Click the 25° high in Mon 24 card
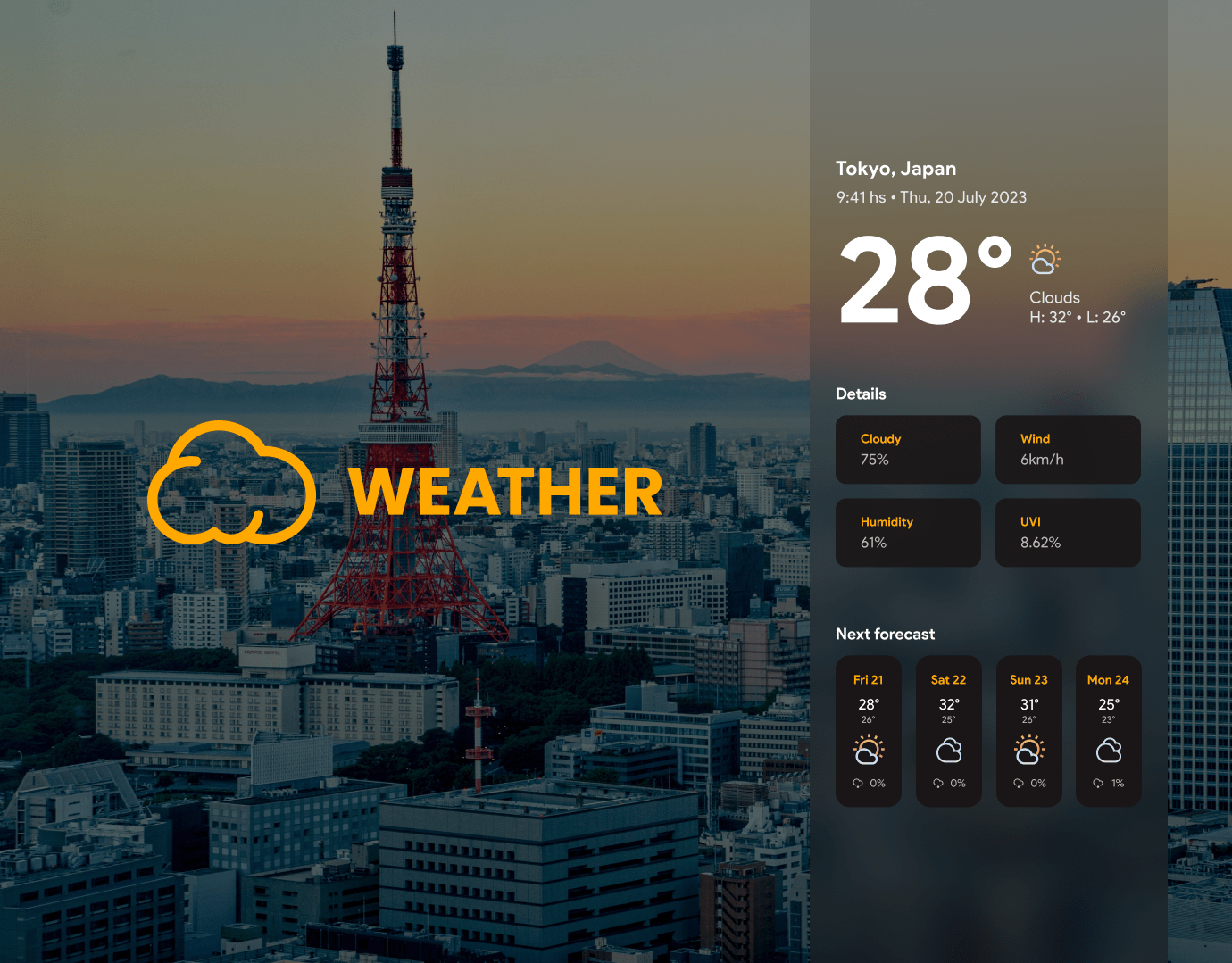Viewport: 1232px width, 963px height. (1109, 704)
